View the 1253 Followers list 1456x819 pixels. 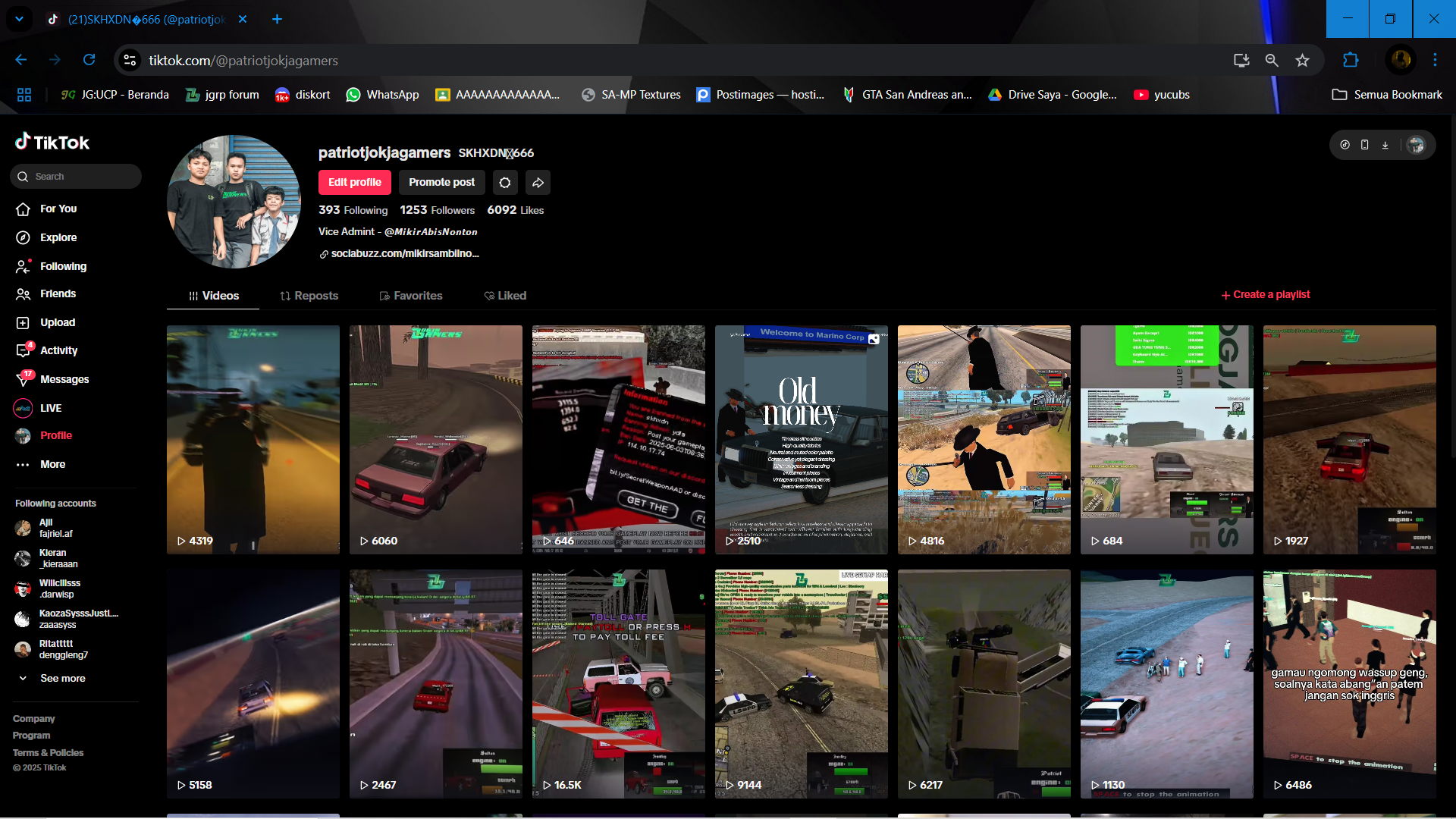438,210
